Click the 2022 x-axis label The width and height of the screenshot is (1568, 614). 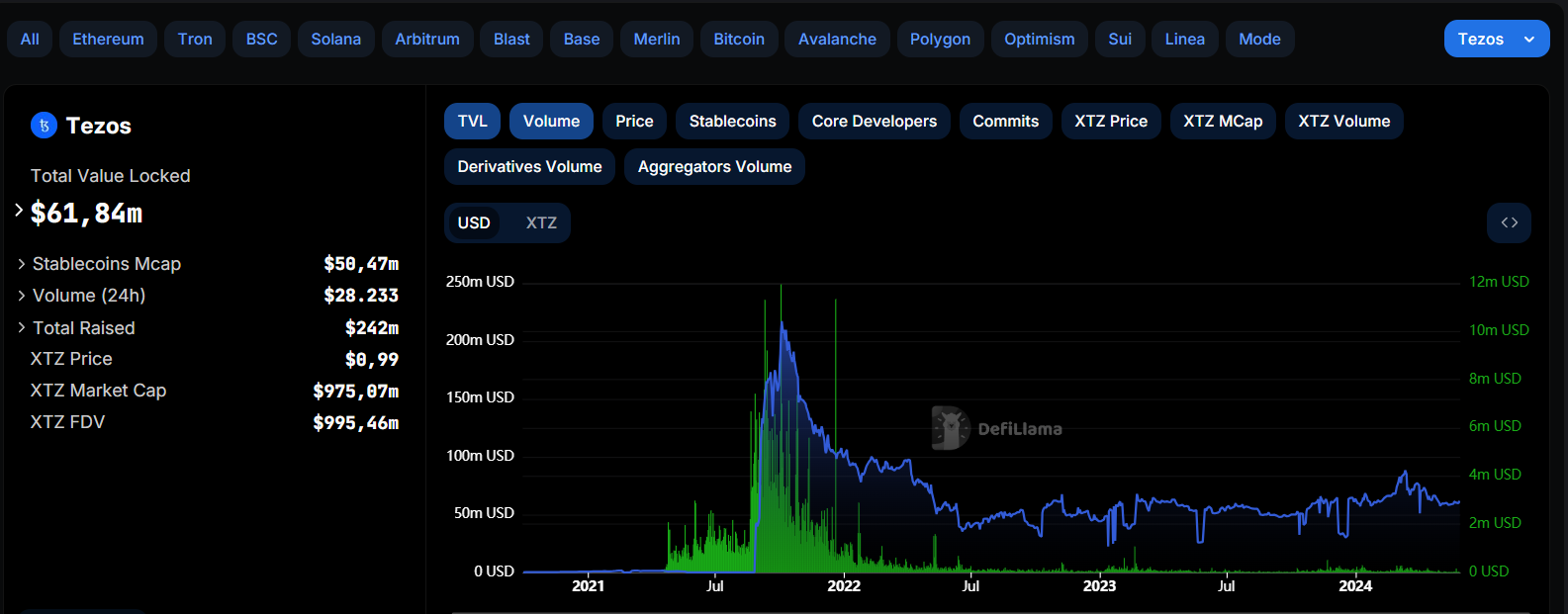coord(844,586)
